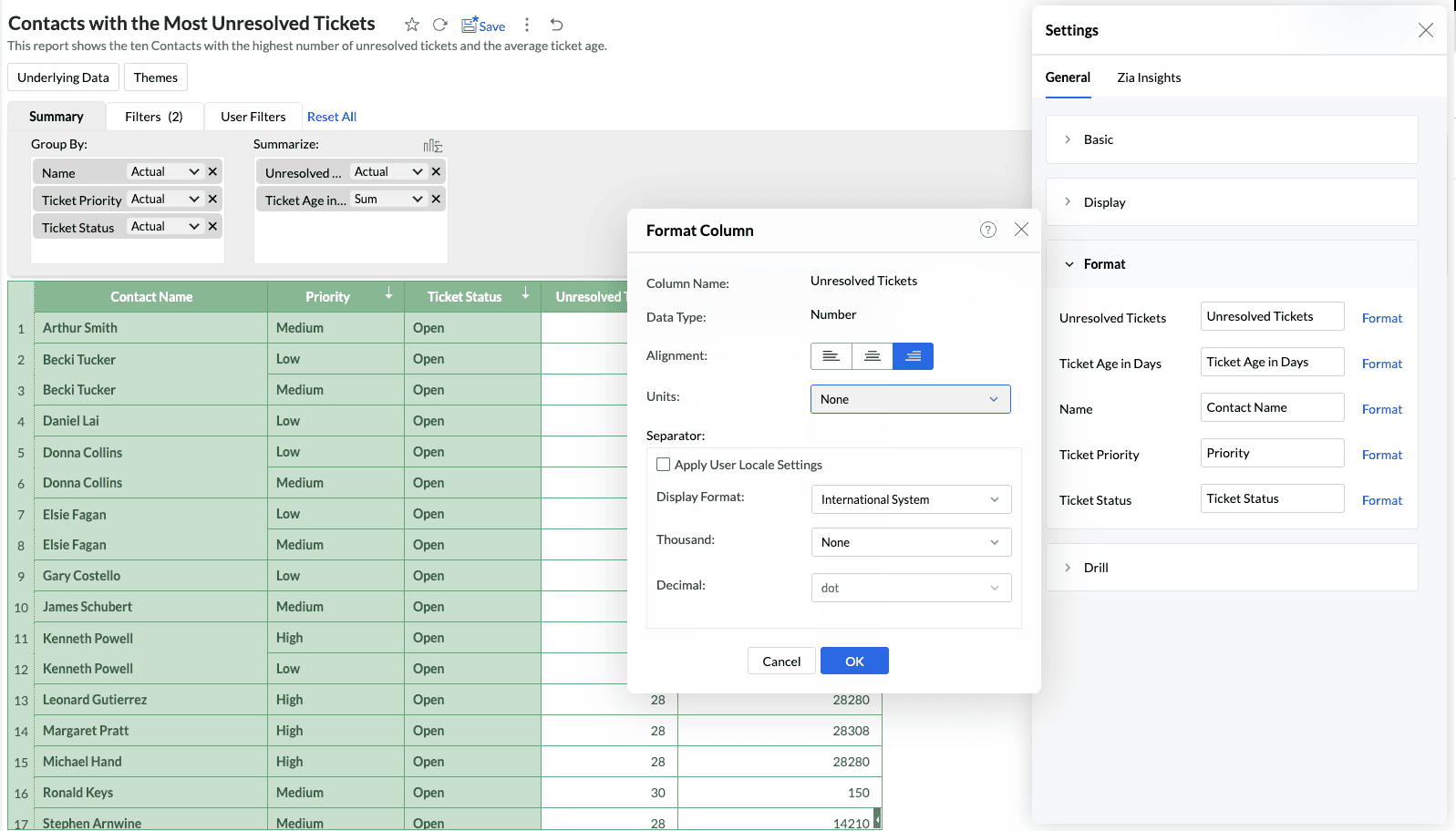The width and height of the screenshot is (1456, 831).
Task: Open Format Column help icon
Action: [x=988, y=230]
